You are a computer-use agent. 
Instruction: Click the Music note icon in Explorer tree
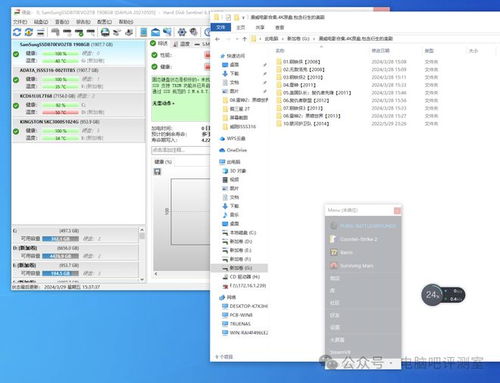225,215
